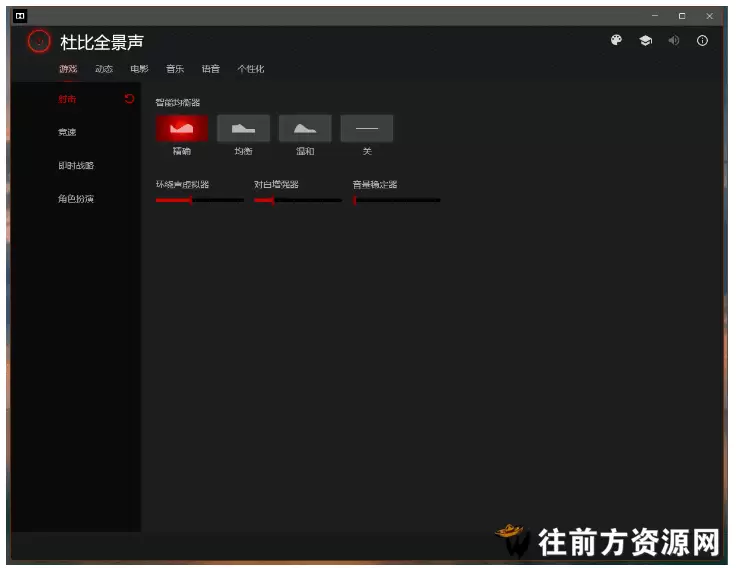Switch to the 语音 tab

click(211, 69)
